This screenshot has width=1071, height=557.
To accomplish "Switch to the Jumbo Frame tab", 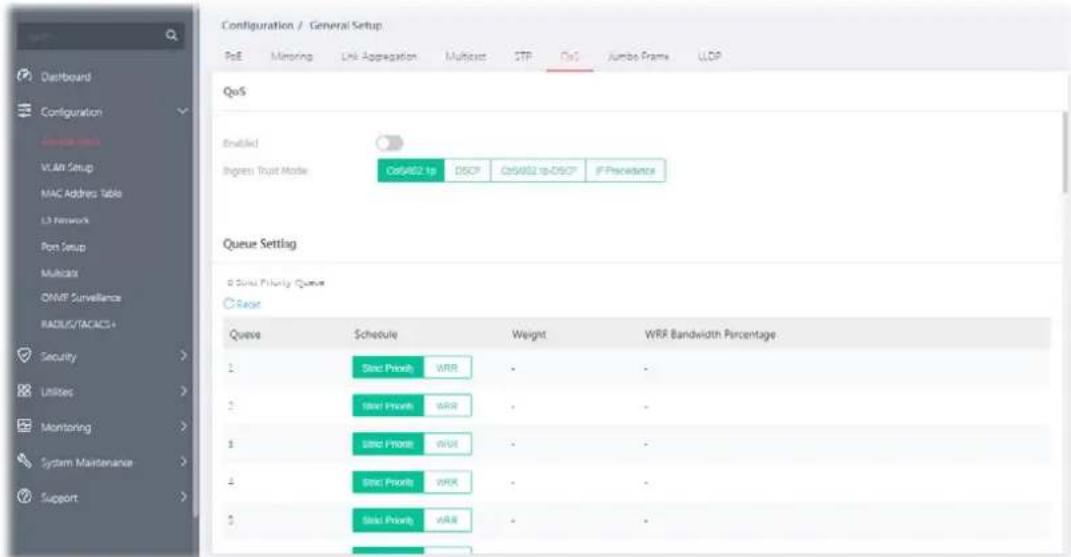I will click(x=638, y=56).
